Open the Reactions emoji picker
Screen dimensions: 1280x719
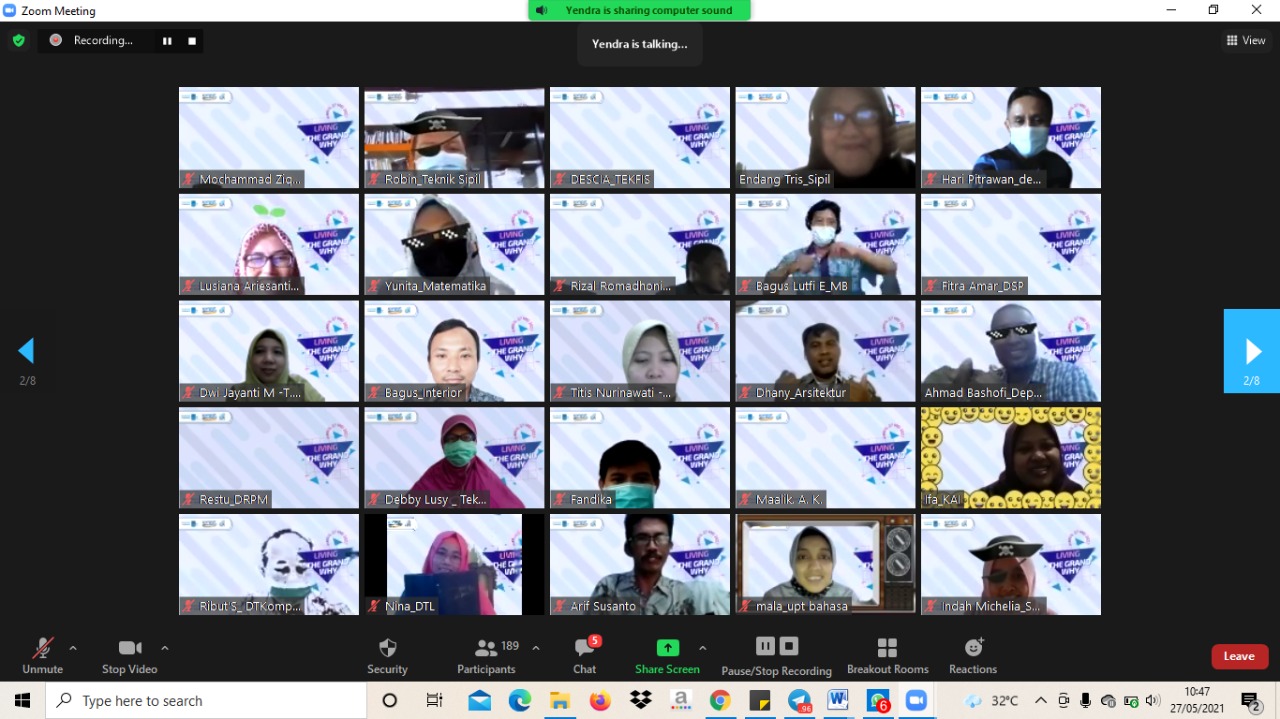tap(973, 655)
